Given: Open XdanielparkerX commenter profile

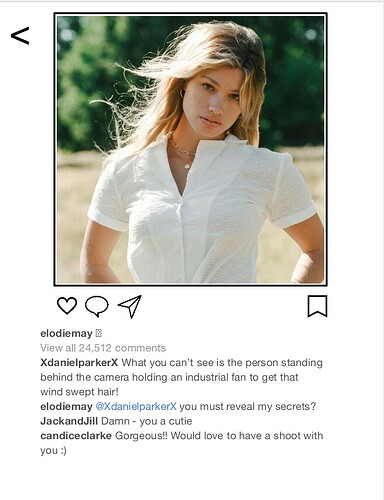Looking at the screenshot, I should click(79, 362).
